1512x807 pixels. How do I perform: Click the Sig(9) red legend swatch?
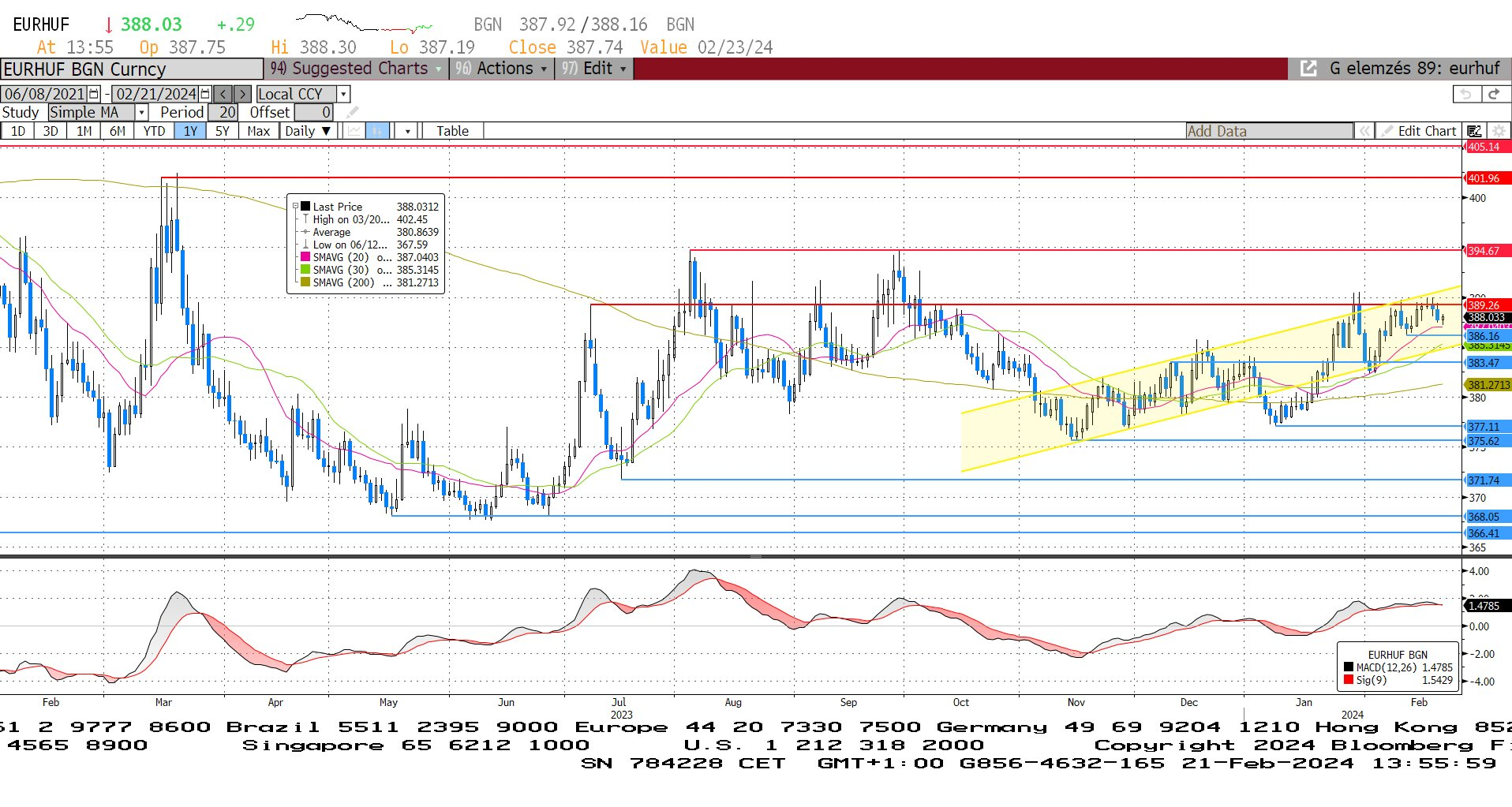tap(1349, 680)
